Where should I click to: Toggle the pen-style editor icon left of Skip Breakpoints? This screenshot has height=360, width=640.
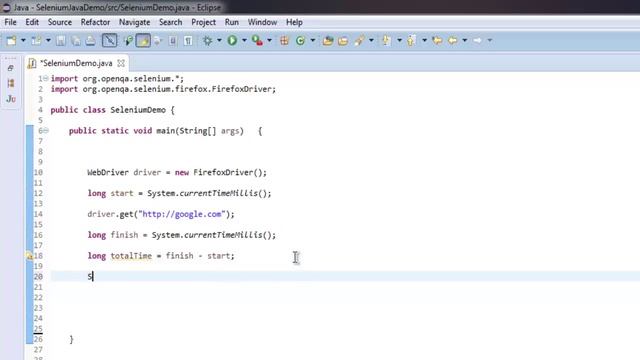(x=109, y=40)
